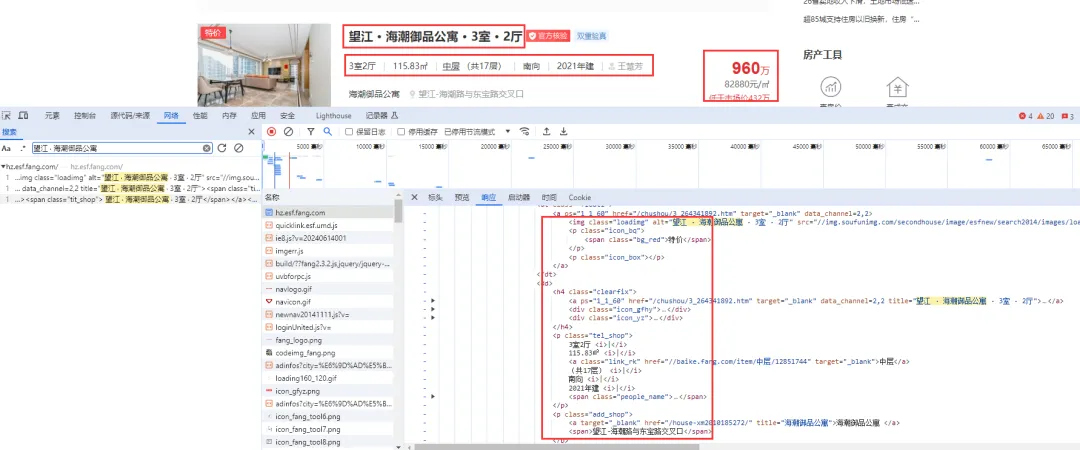Expand the span class="people_name" code line
Screen dimensions: 1080x450
tap(433, 397)
